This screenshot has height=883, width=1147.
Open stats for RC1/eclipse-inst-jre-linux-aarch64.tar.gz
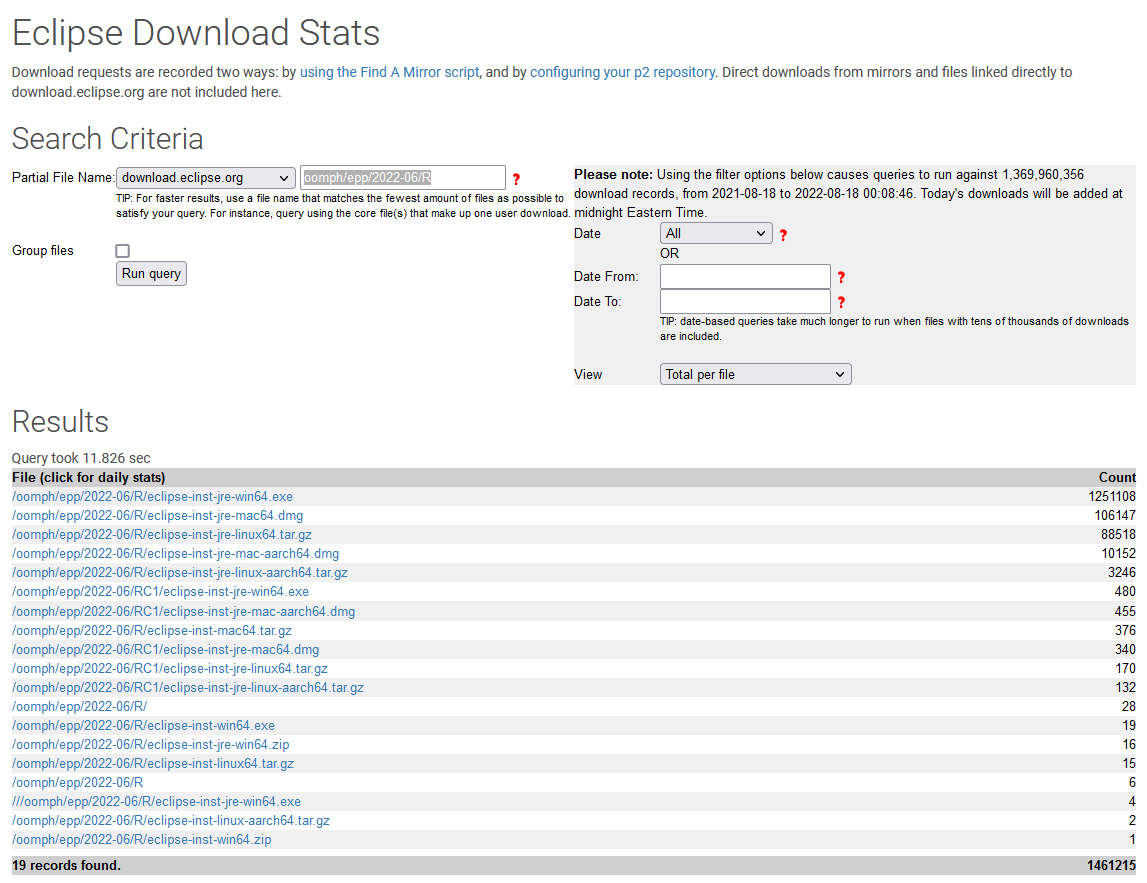pyautogui.click(x=188, y=688)
